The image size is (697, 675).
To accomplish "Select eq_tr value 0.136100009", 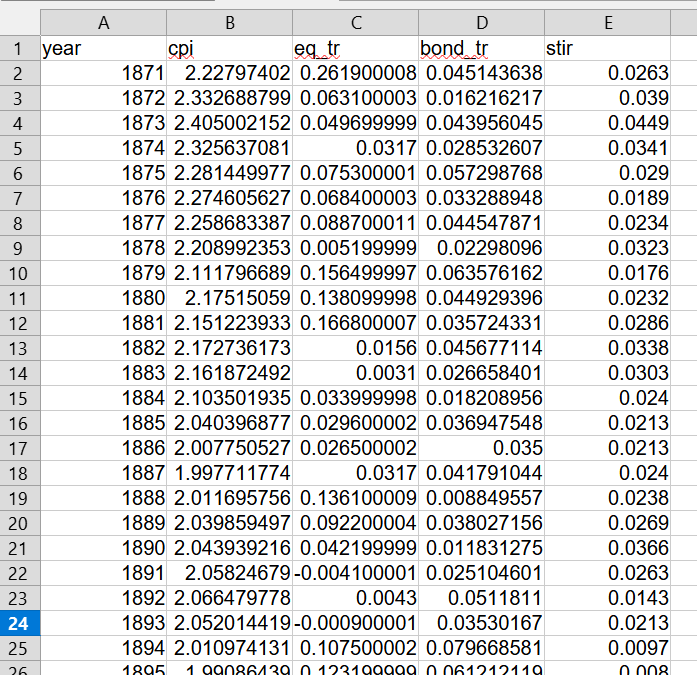I will click(x=356, y=498).
